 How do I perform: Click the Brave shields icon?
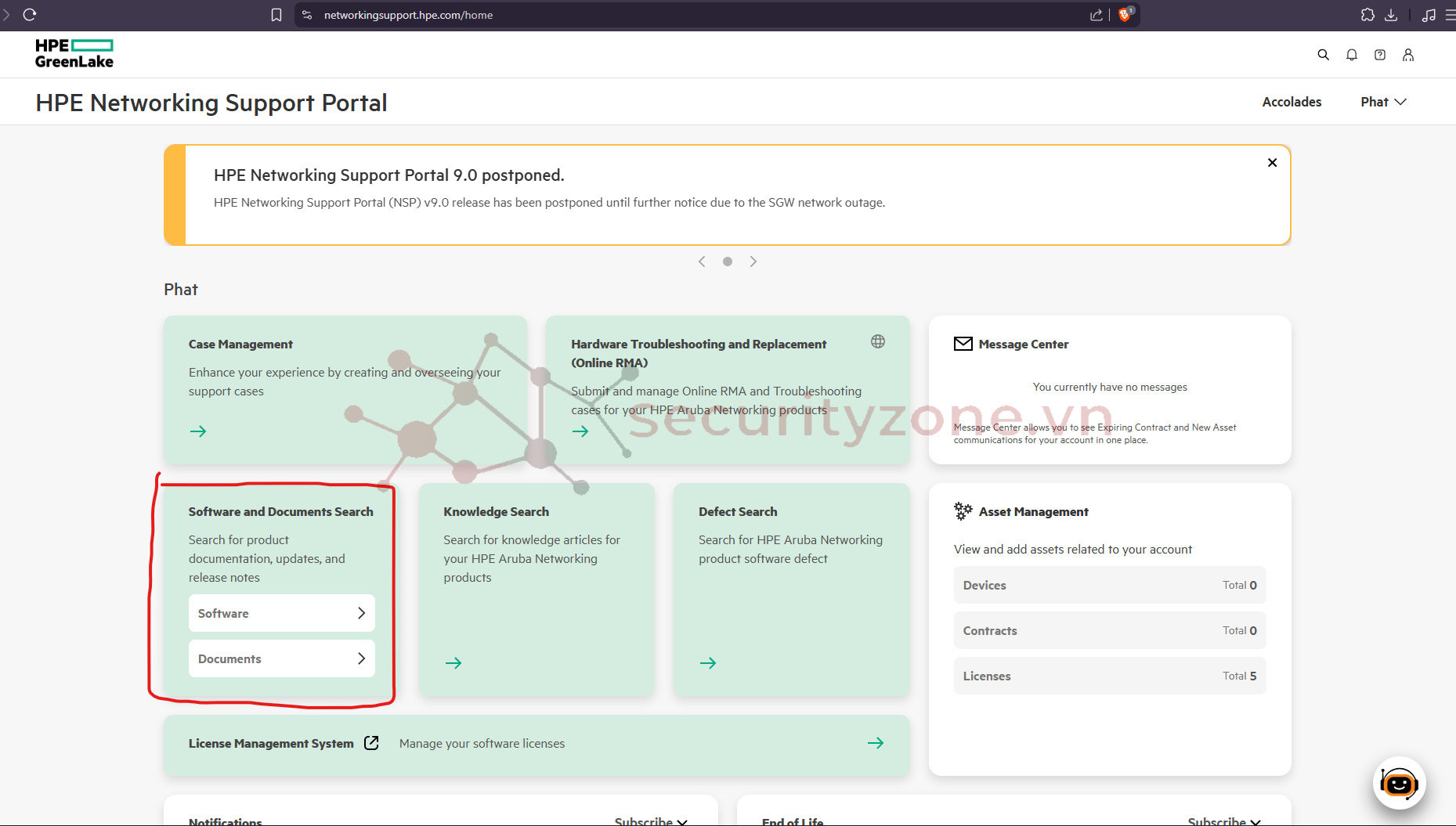pyautogui.click(x=1125, y=15)
